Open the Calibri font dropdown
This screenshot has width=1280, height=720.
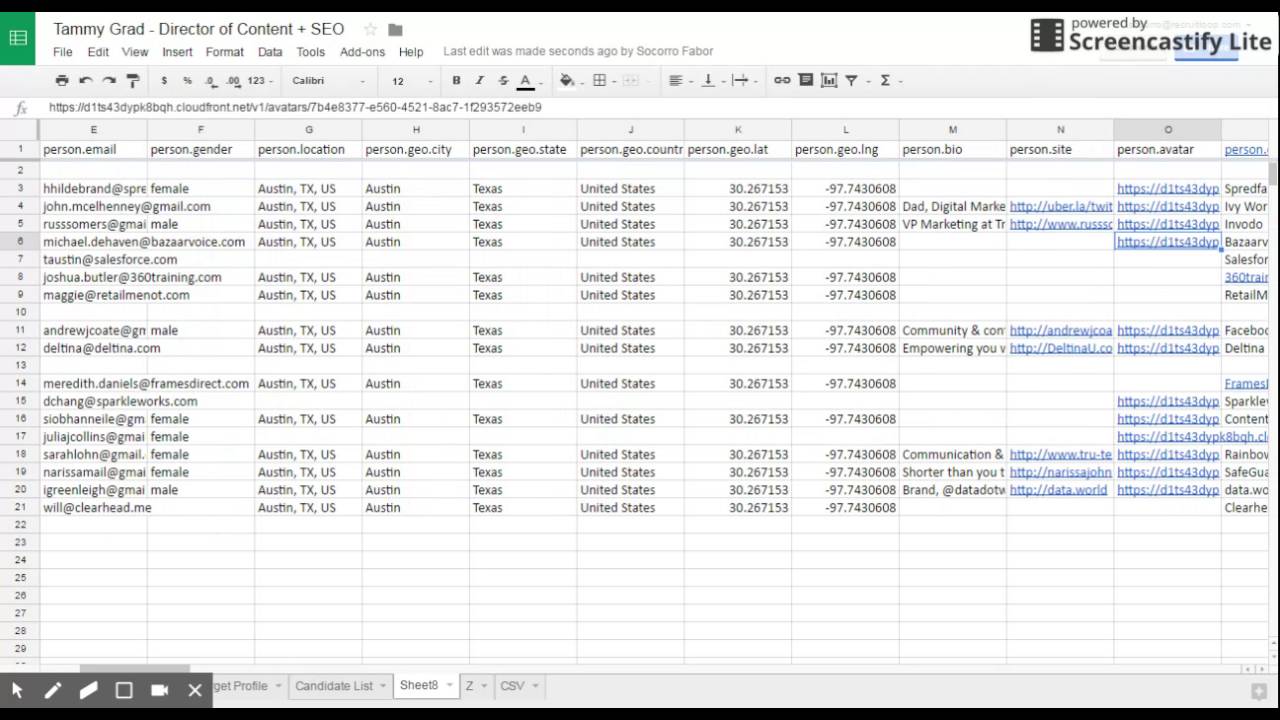[329, 81]
